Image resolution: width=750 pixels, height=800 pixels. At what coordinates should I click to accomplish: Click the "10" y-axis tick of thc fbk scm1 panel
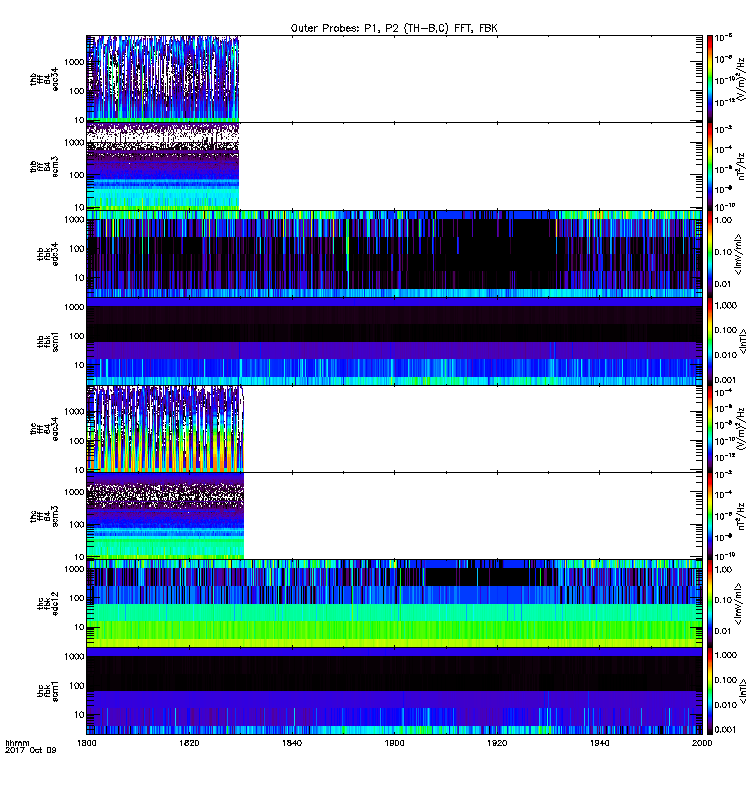[x=79, y=715]
